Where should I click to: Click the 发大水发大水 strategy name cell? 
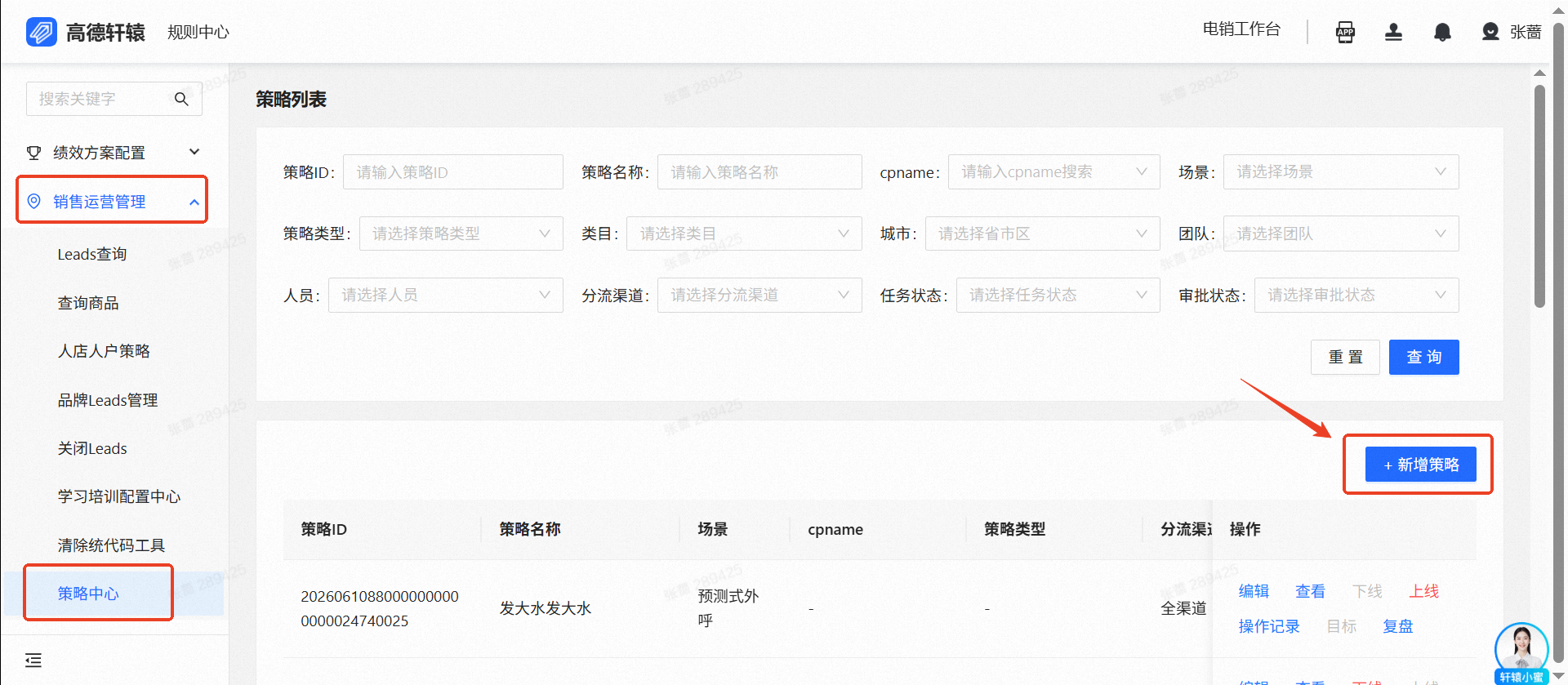[546, 608]
